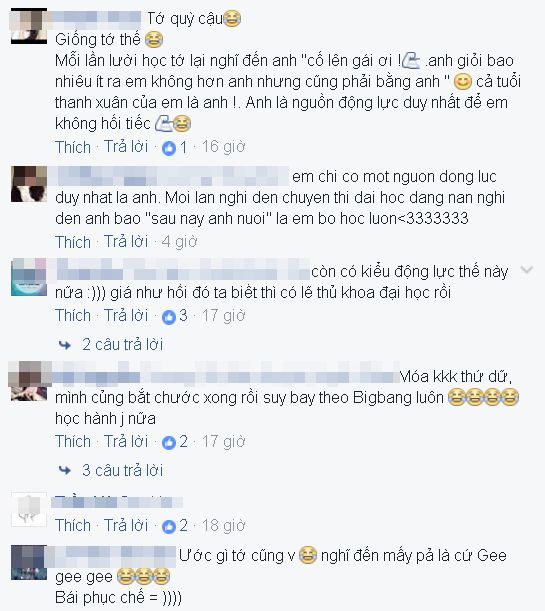
Task: Open the 18 giờ timestamp link
Action: [224, 526]
